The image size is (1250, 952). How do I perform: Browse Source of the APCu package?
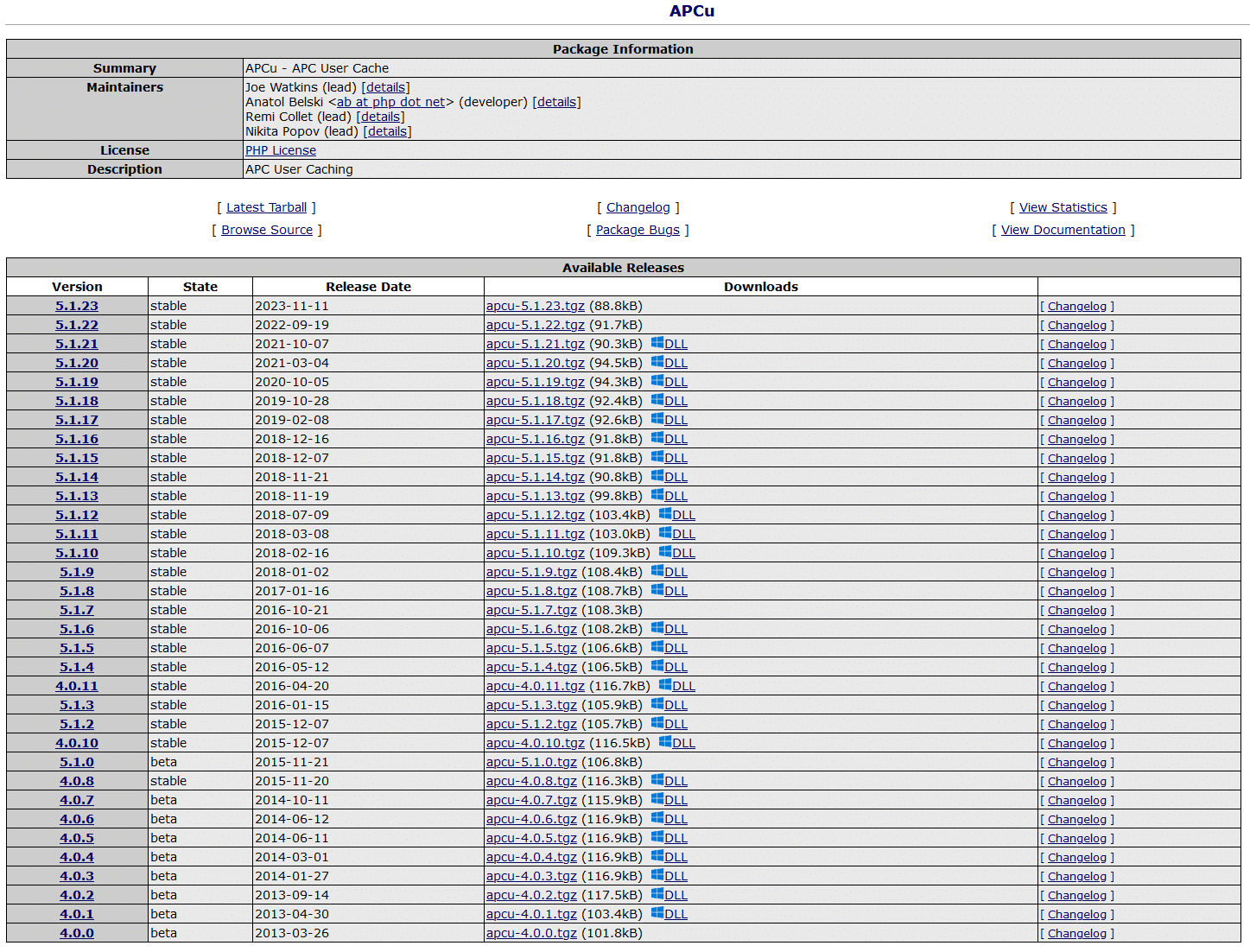[267, 230]
